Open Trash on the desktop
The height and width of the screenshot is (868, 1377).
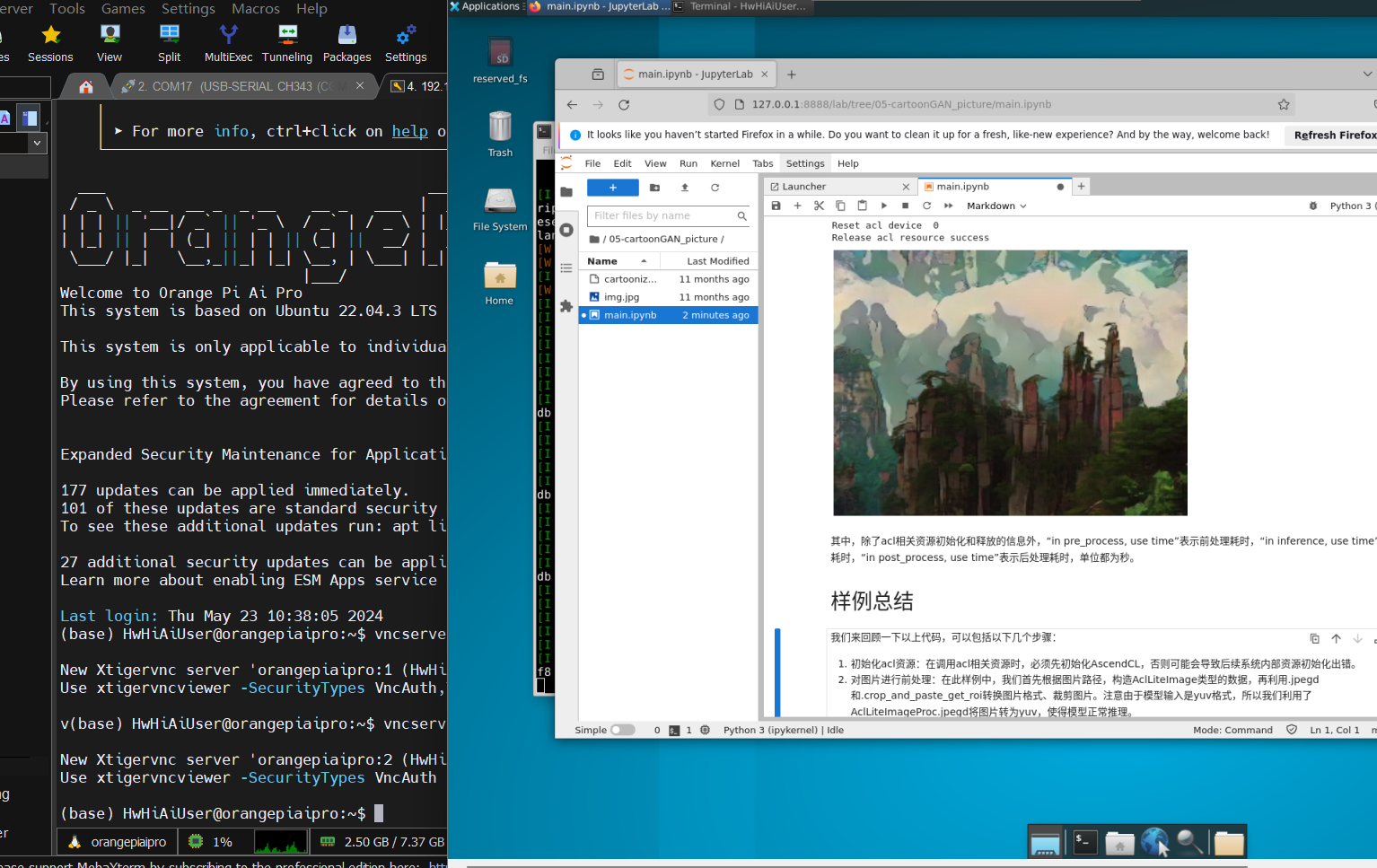(500, 134)
